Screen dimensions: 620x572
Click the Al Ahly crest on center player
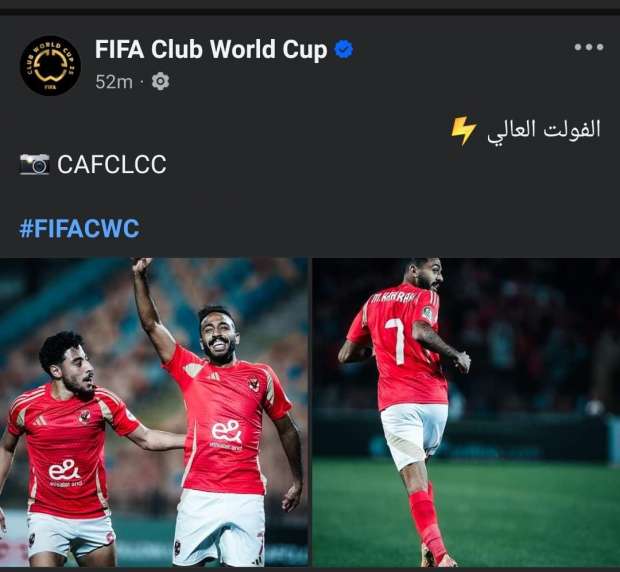pyautogui.click(x=253, y=383)
